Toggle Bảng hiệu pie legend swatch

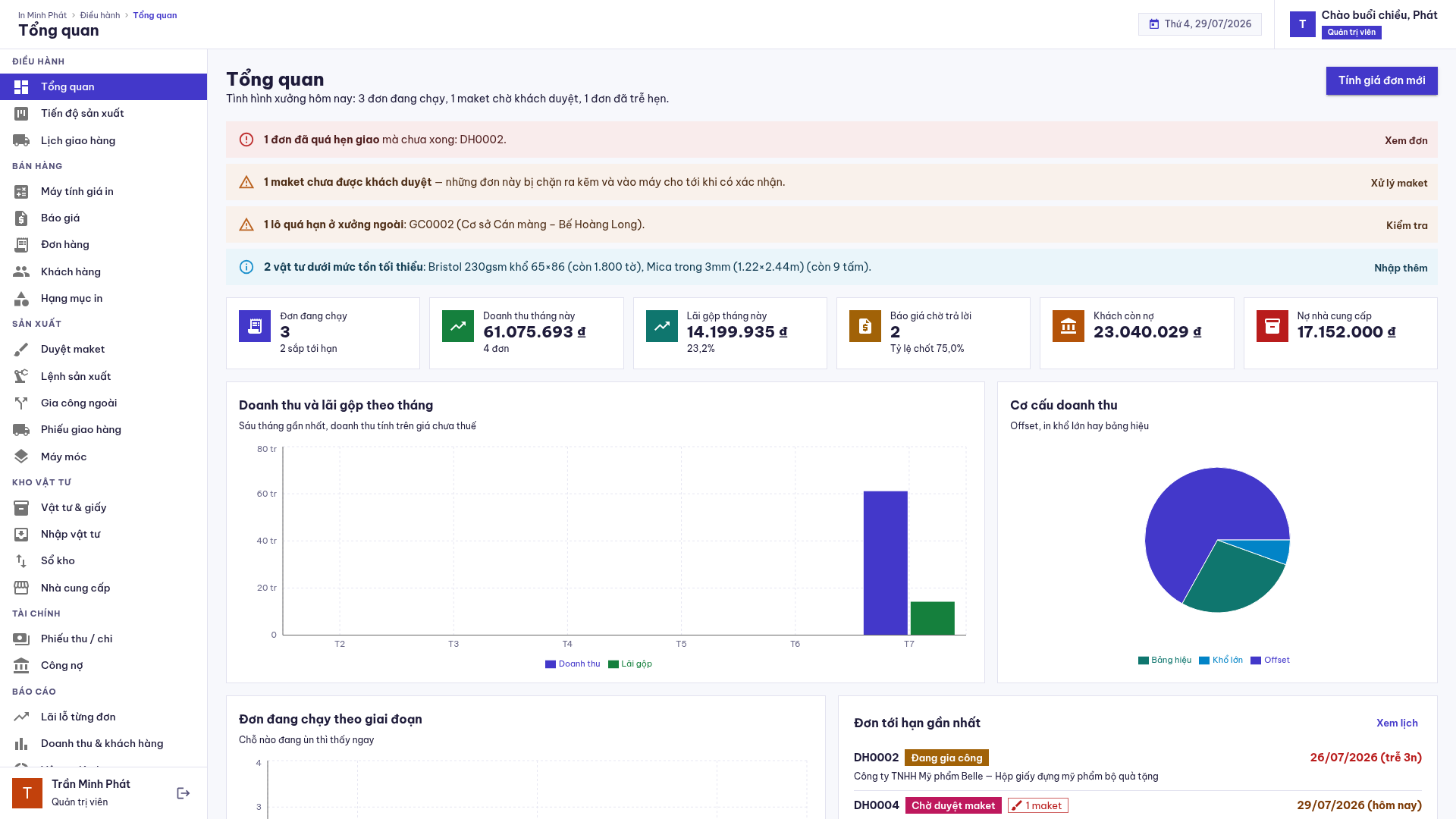coord(1144,661)
